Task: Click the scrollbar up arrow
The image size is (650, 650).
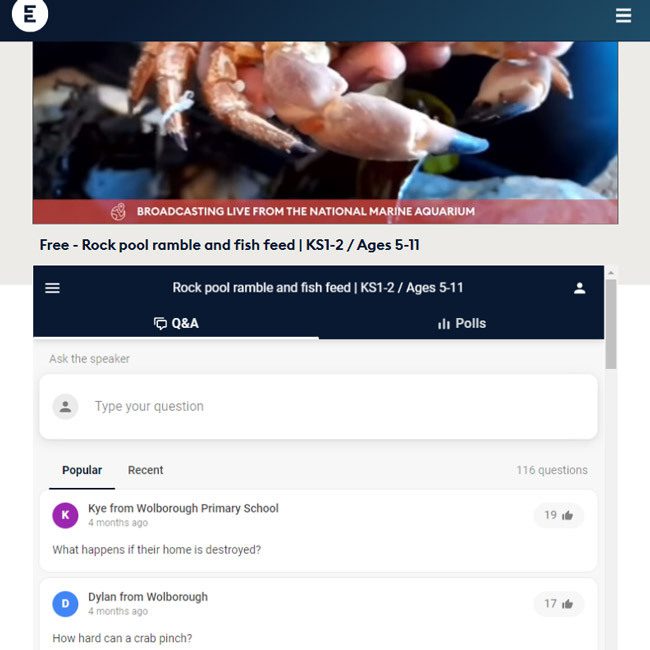Action: pyautogui.click(x=611, y=273)
